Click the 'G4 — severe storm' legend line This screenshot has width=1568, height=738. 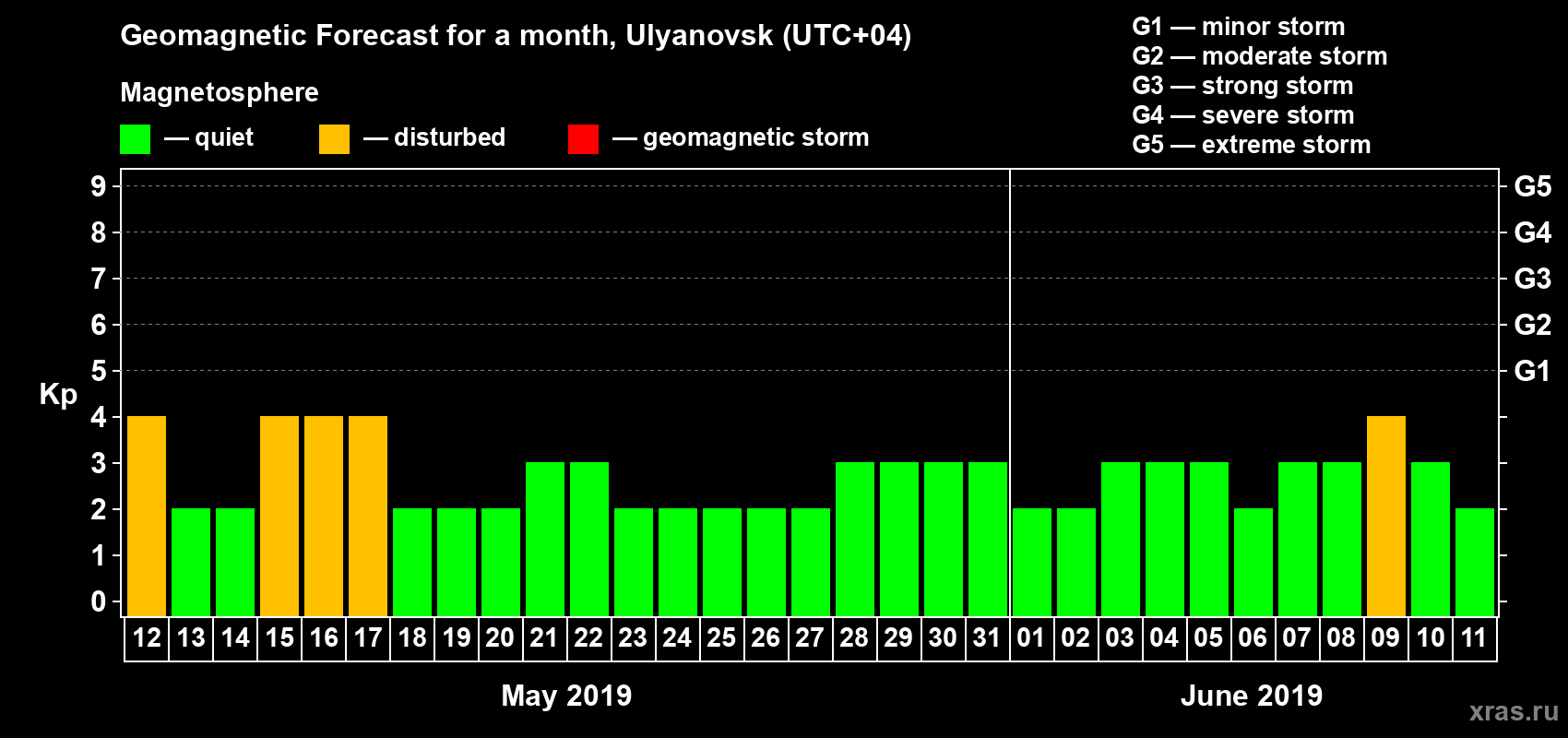(1243, 115)
